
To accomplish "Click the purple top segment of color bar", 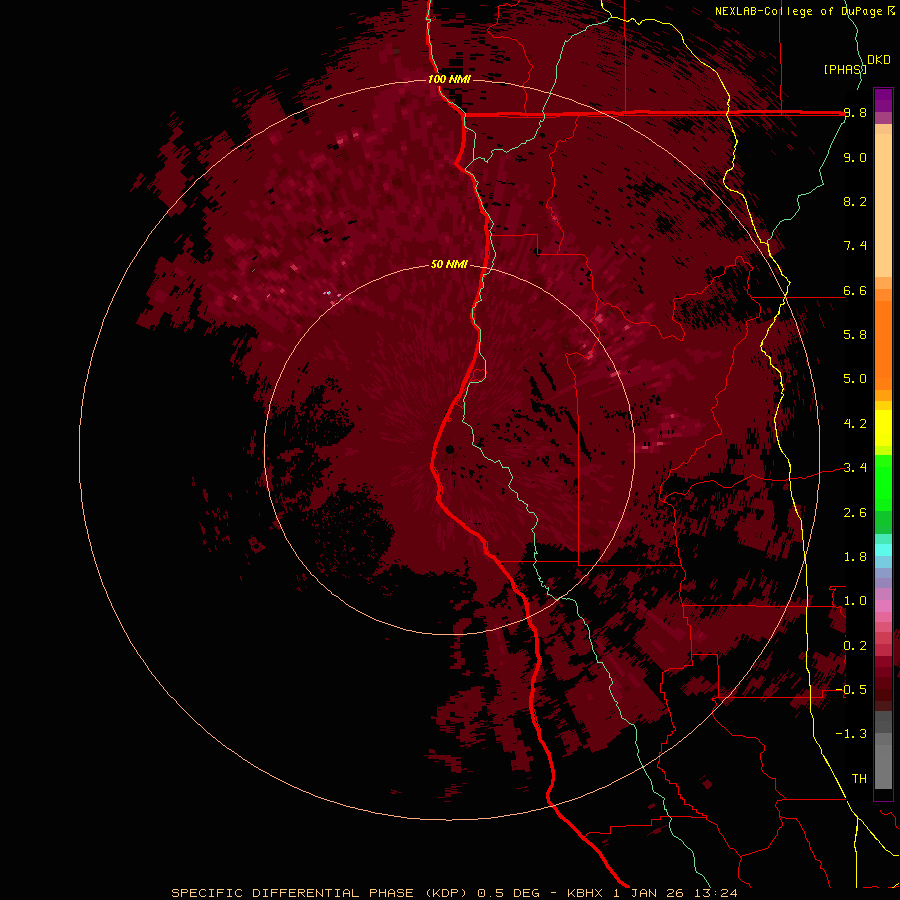I will [x=883, y=100].
